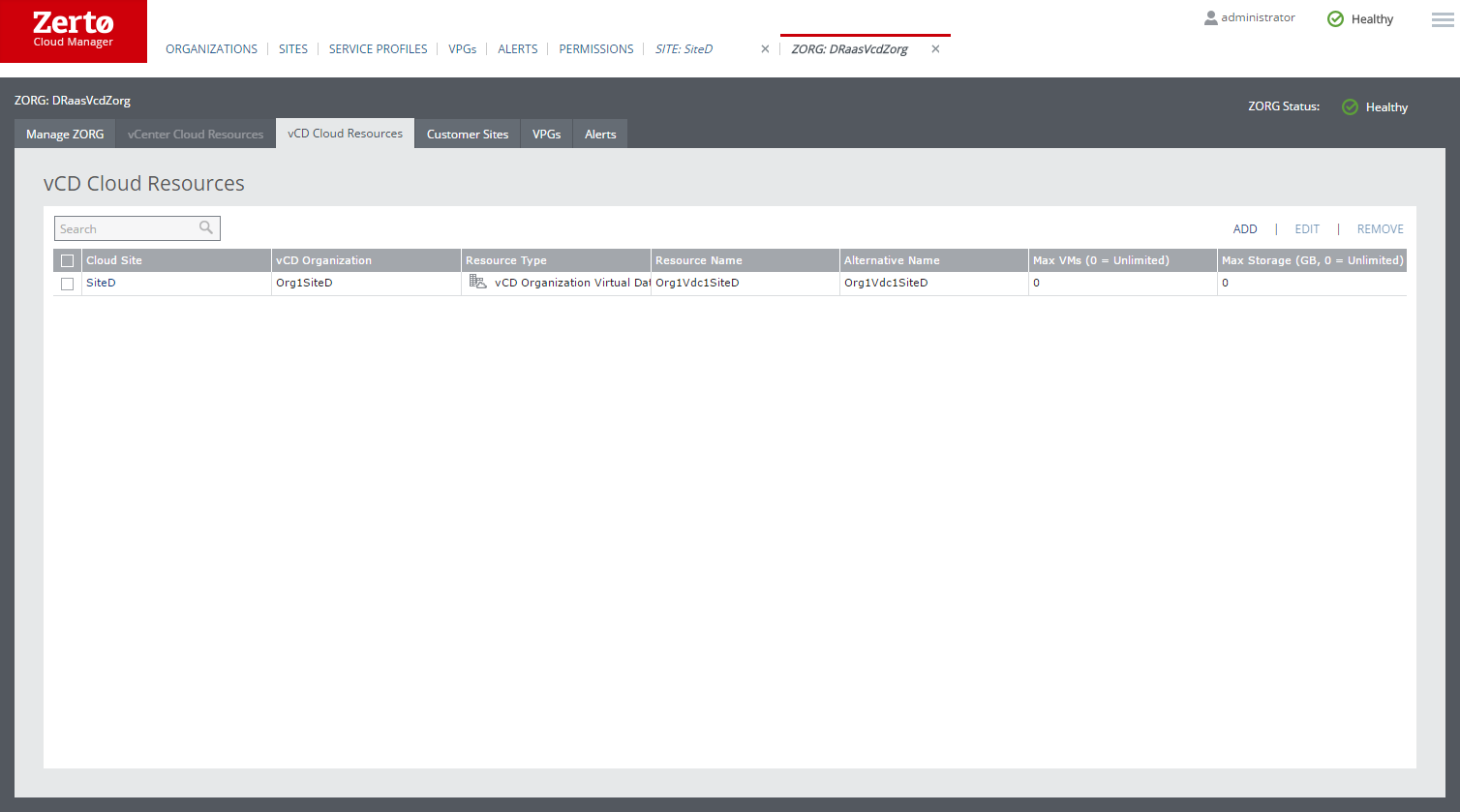This screenshot has height=812, width=1460.
Task: Click the REMOVE button
Action: point(1380,229)
